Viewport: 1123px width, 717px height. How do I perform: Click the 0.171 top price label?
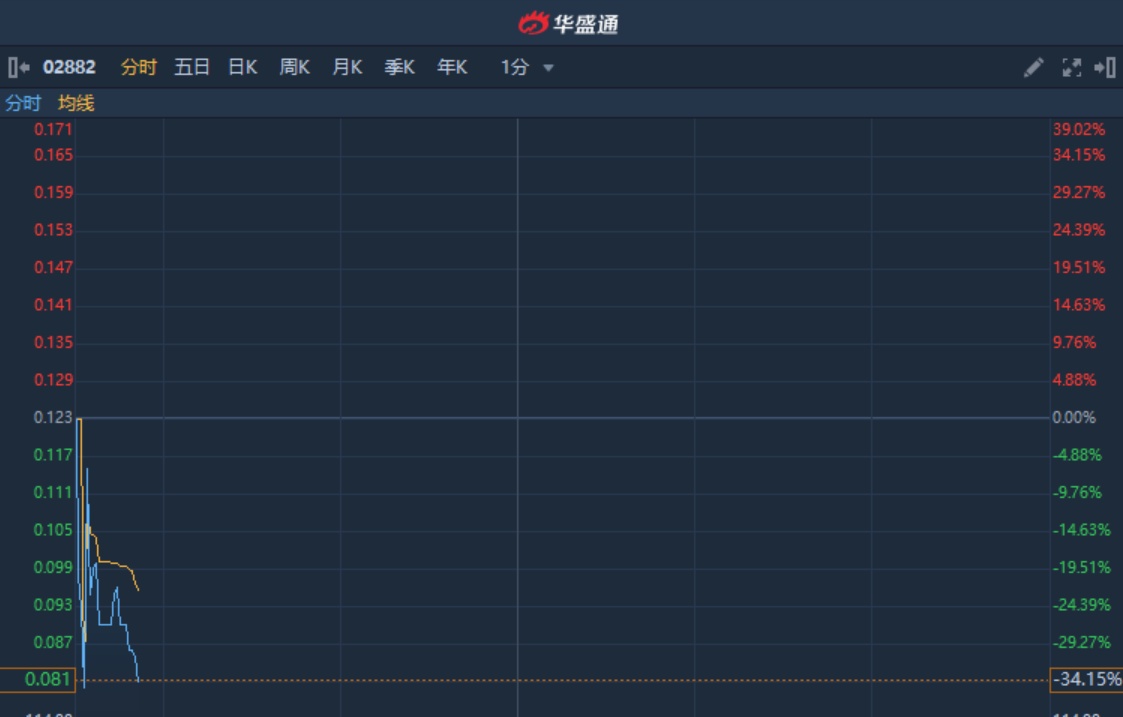pos(53,129)
